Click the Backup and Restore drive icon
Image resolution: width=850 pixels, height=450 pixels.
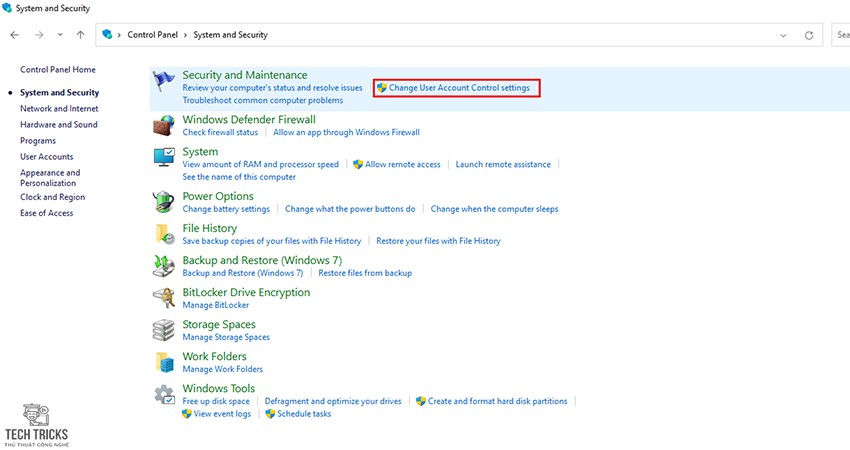click(x=164, y=266)
